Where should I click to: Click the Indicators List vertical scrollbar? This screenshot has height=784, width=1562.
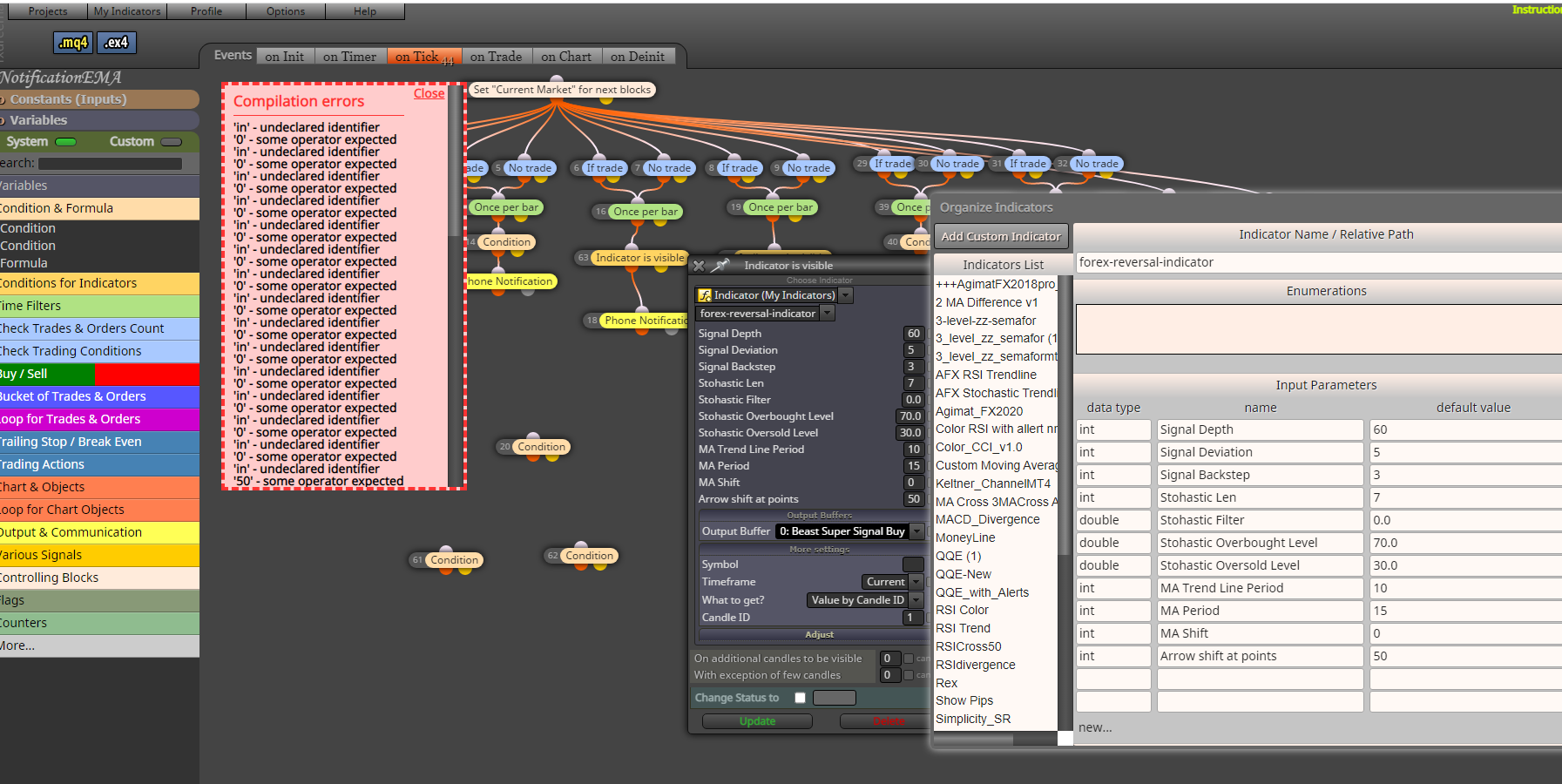coord(1064,414)
